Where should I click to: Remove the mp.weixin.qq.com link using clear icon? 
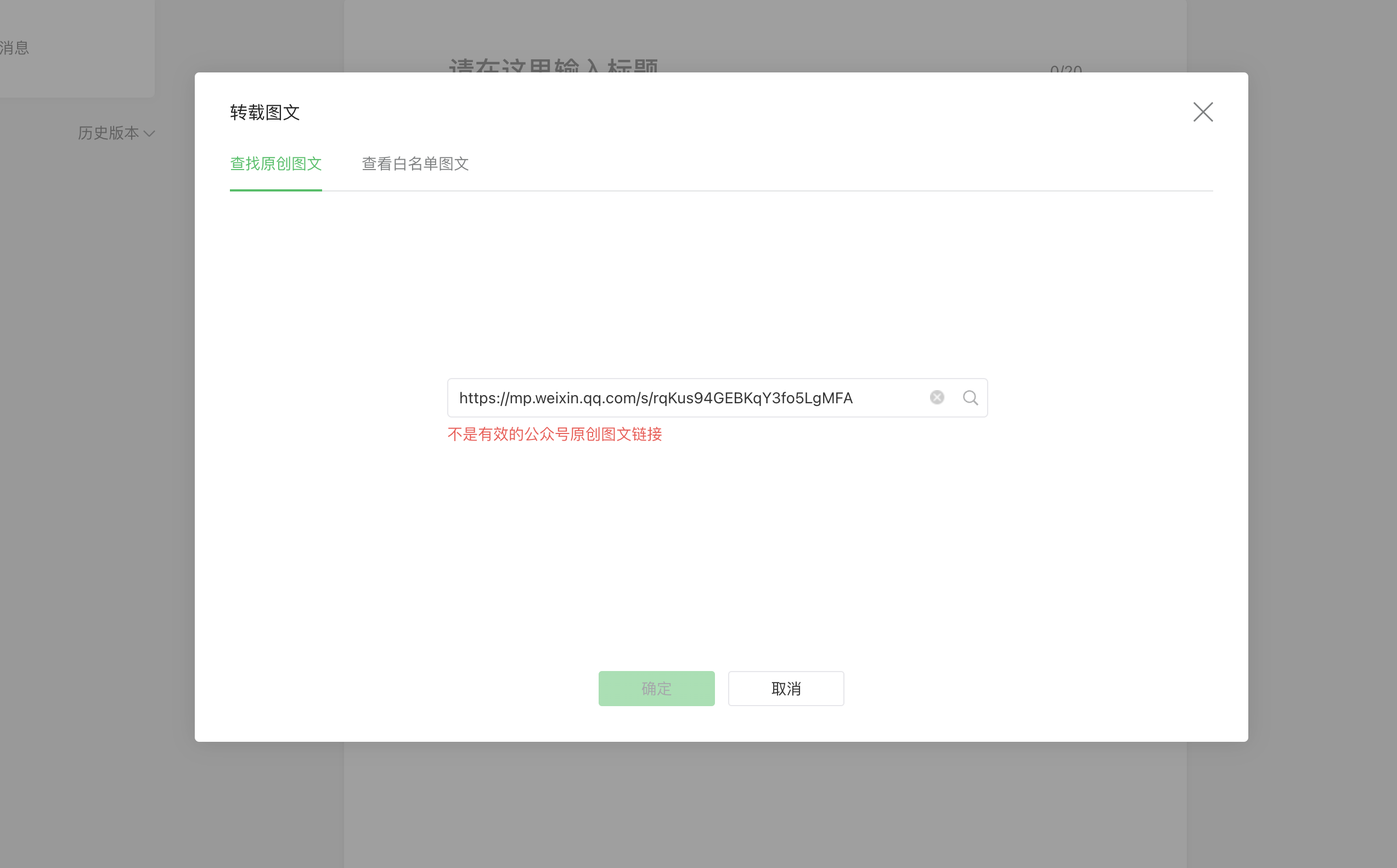pyautogui.click(x=937, y=397)
